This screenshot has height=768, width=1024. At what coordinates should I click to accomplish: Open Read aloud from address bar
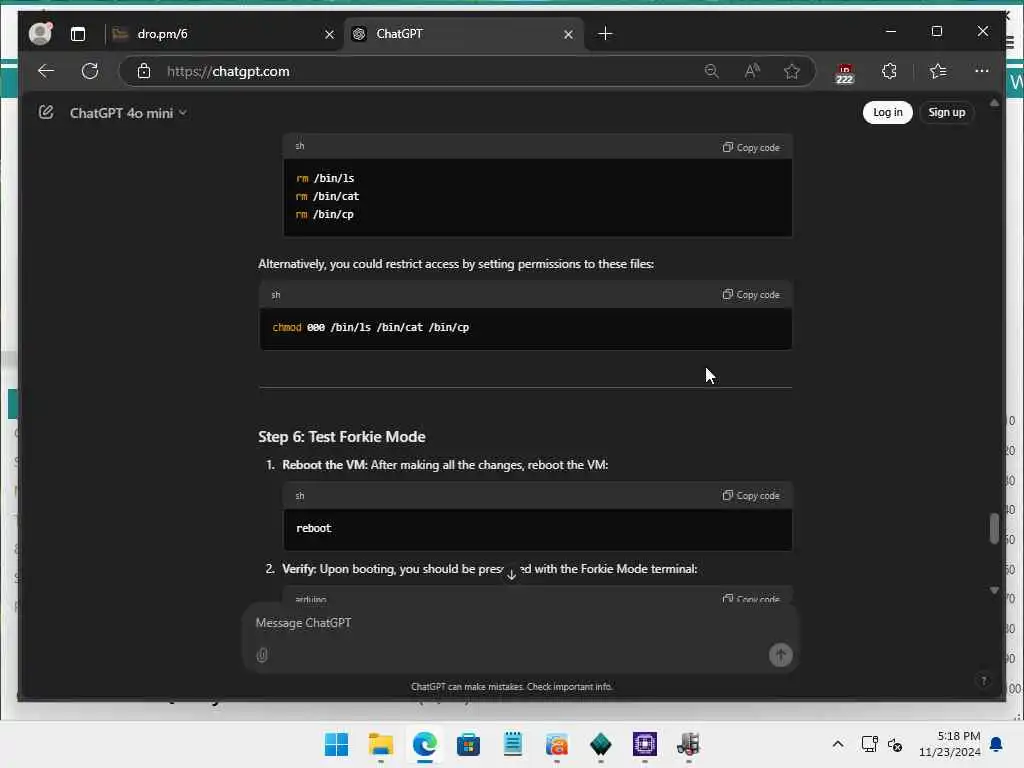click(752, 71)
